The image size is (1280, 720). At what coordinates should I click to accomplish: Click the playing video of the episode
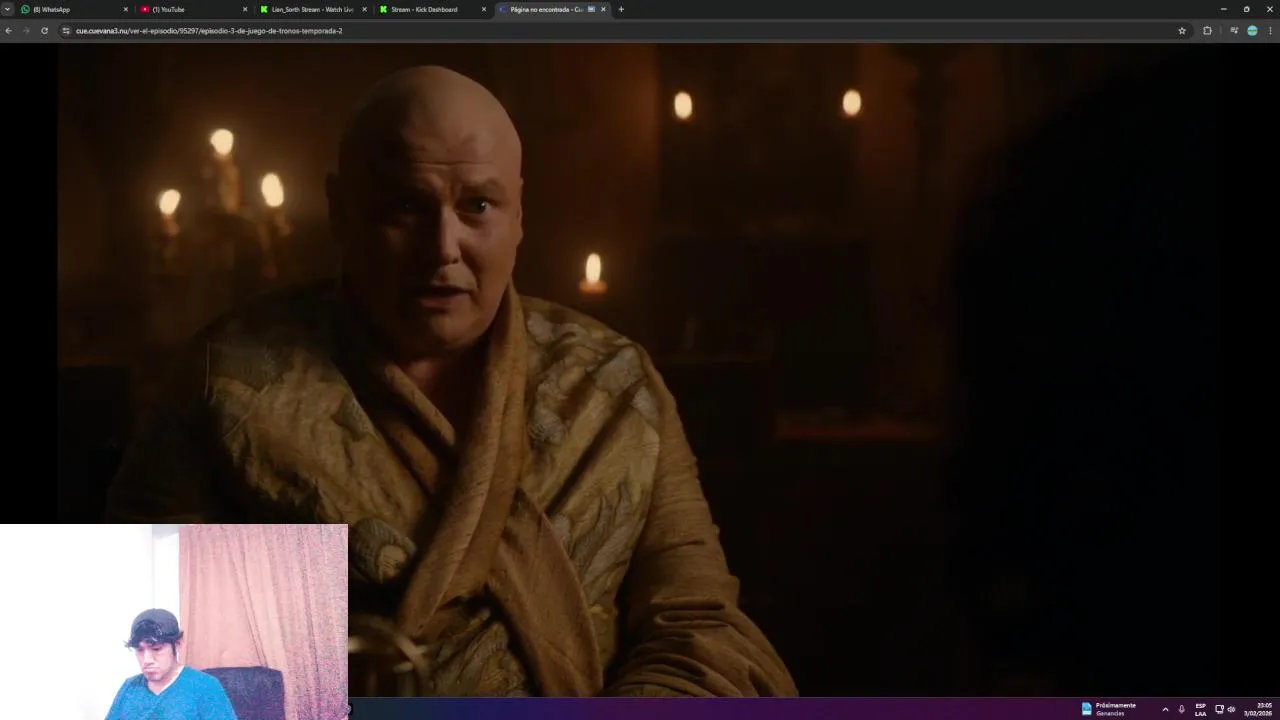point(640,370)
